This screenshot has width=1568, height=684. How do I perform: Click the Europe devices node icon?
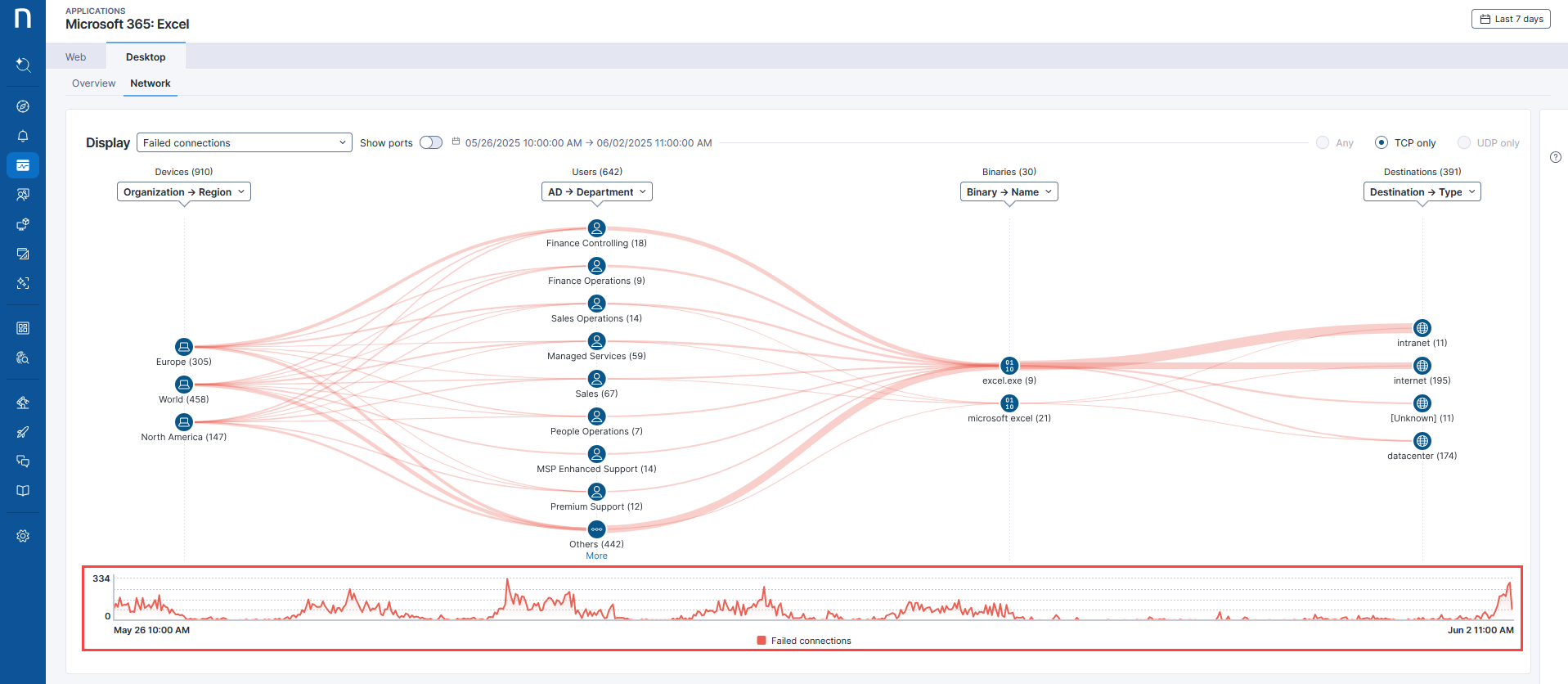184,347
